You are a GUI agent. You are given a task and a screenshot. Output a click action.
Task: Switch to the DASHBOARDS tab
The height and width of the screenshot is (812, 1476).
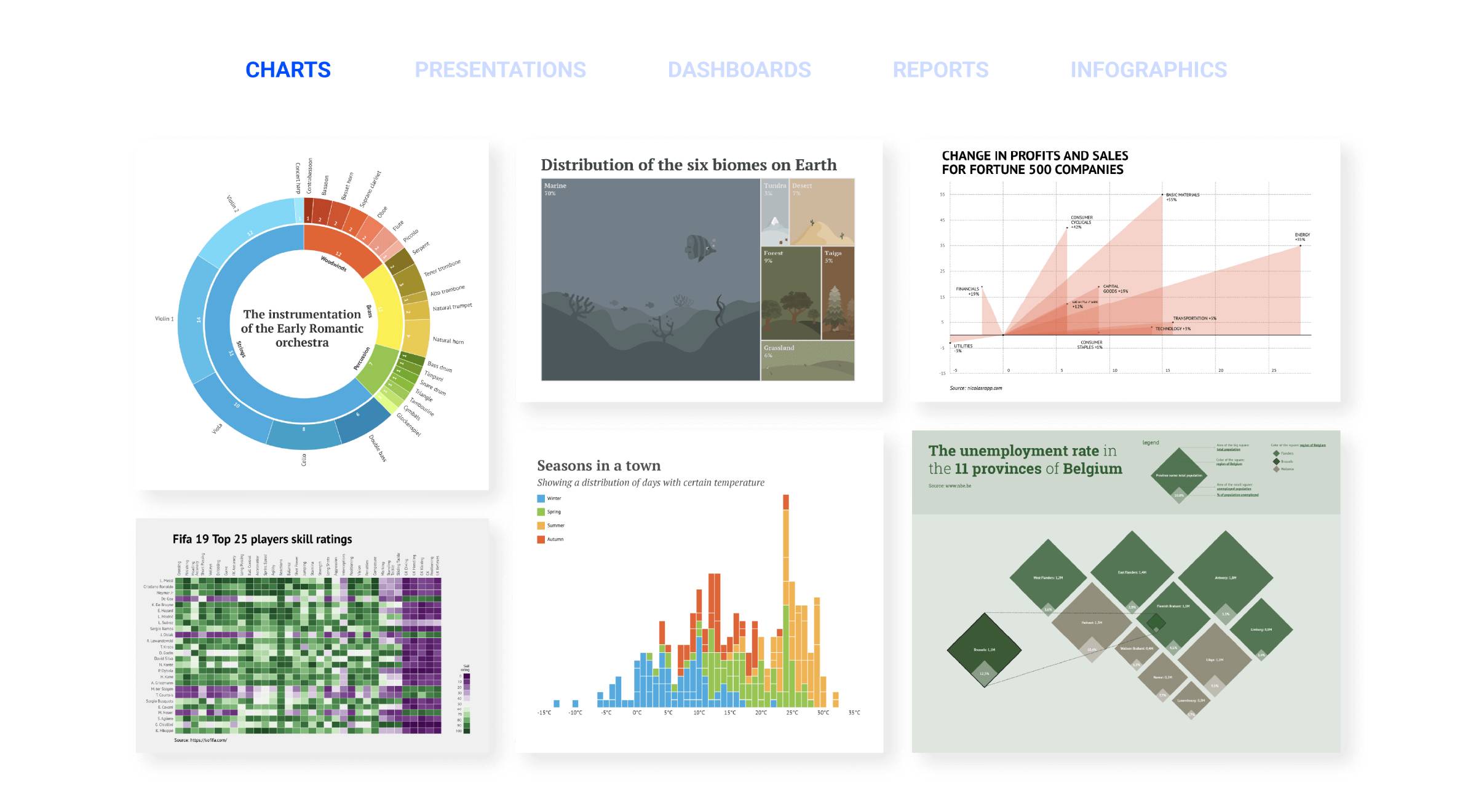click(x=739, y=69)
